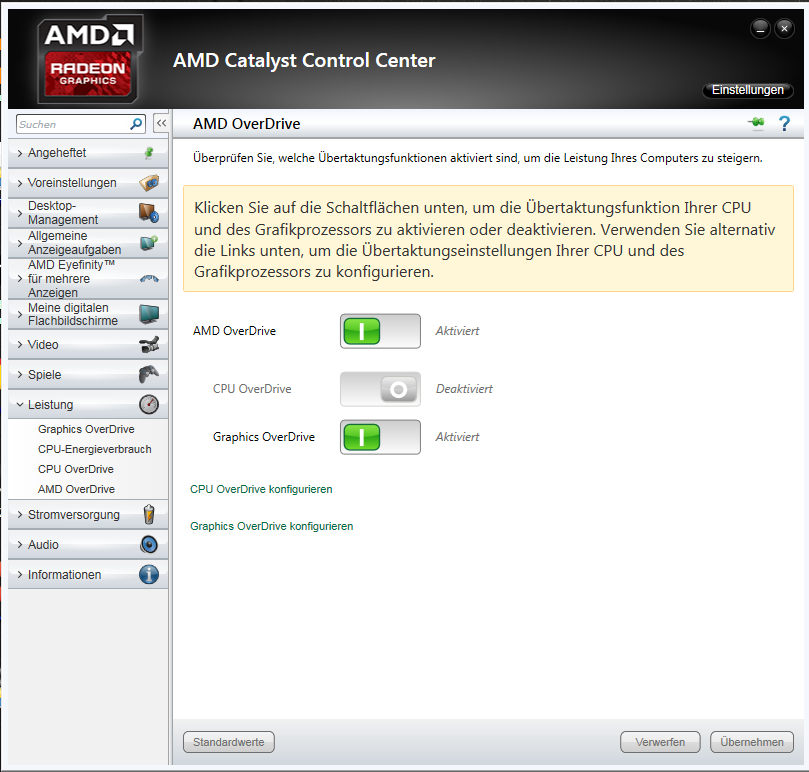Click the Video camera icon
The height and width of the screenshot is (772, 809).
click(x=149, y=345)
